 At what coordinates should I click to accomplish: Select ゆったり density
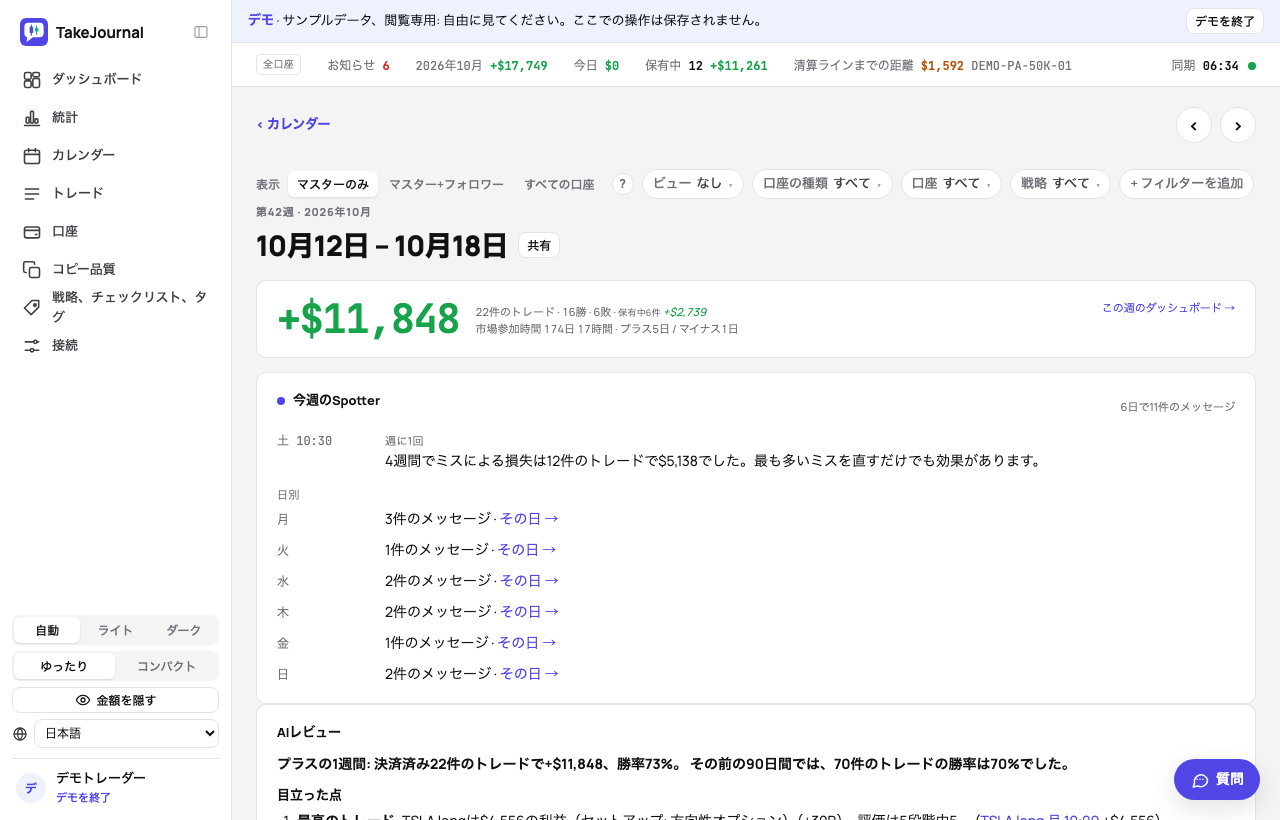click(64, 666)
